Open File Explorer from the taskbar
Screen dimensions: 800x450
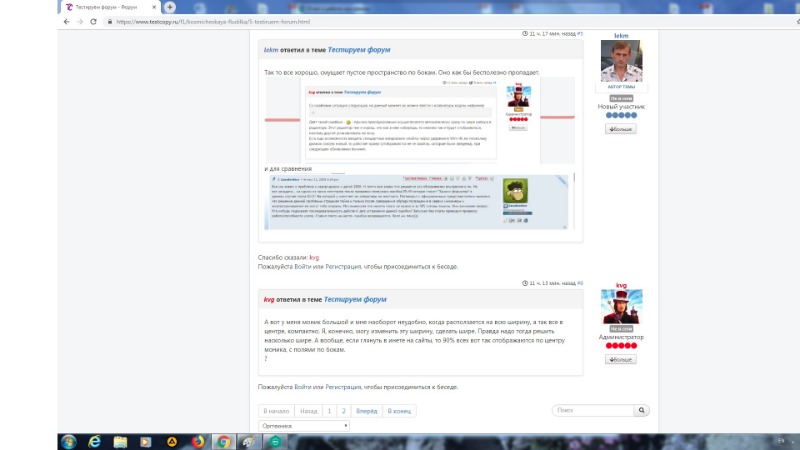tap(120, 440)
